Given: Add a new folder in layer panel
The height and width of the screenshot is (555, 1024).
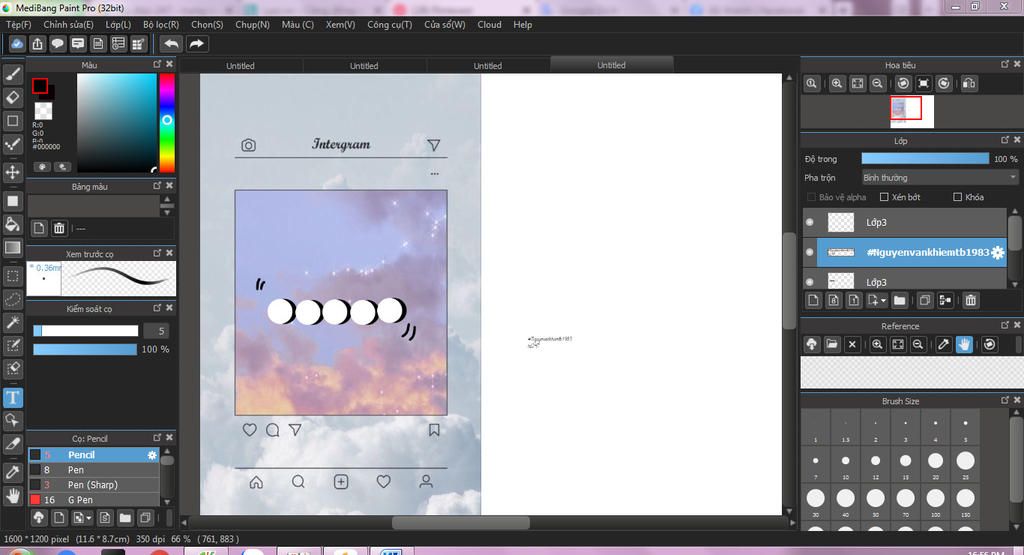Looking at the screenshot, I should [899, 300].
